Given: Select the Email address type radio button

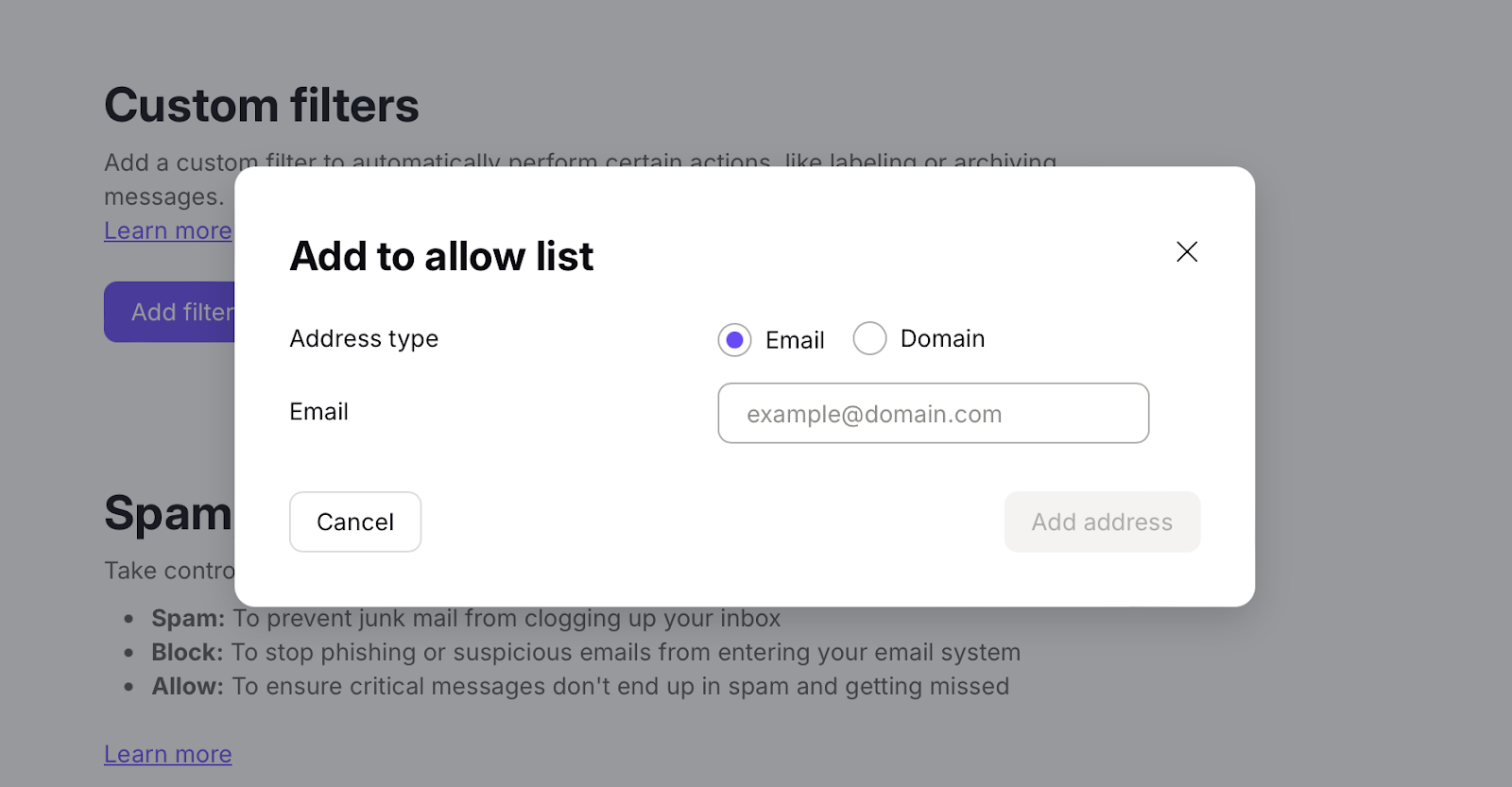Looking at the screenshot, I should click(734, 340).
